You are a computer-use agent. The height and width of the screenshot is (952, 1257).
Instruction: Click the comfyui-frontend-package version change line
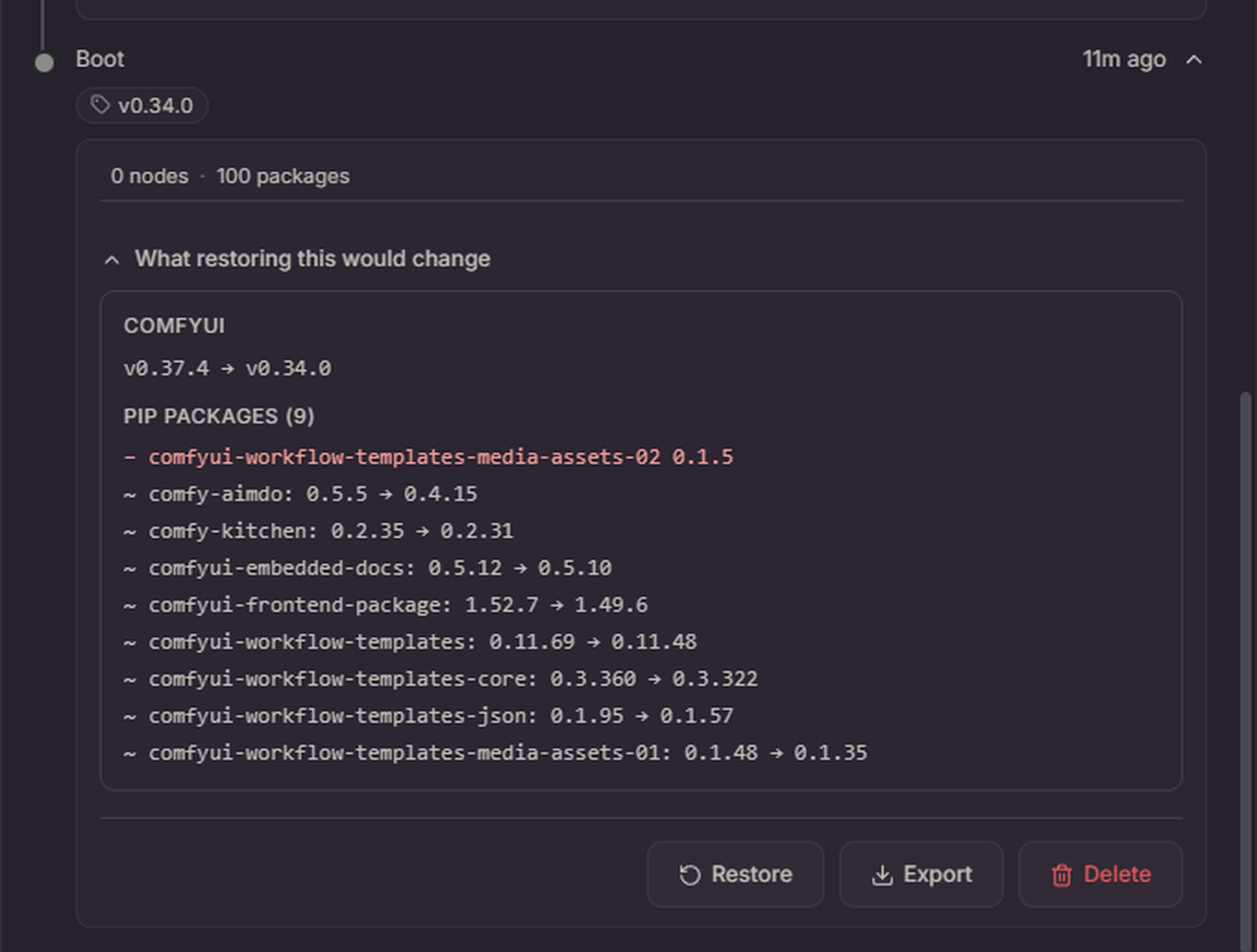coord(386,605)
